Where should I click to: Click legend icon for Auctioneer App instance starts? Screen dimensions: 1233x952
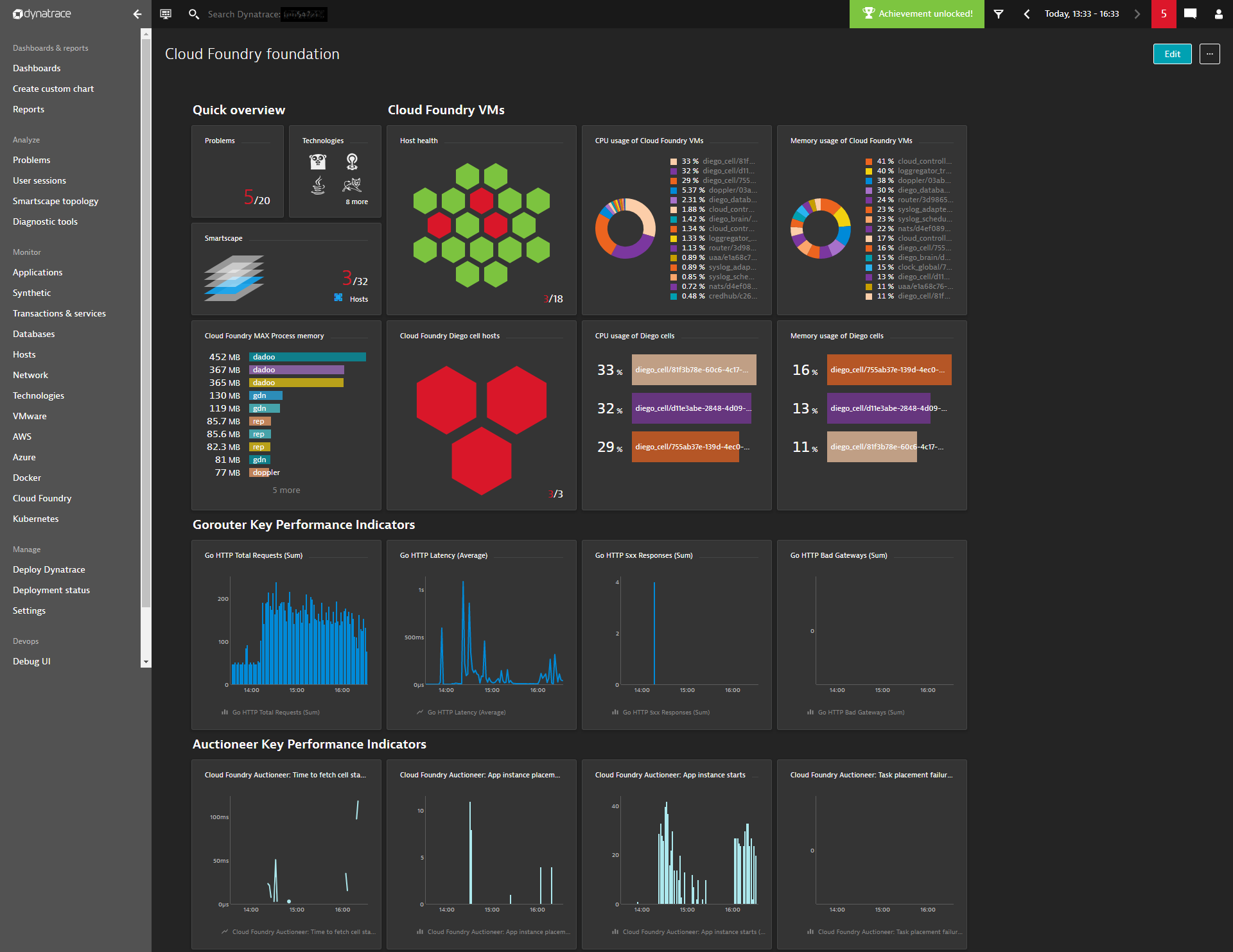[x=615, y=931]
